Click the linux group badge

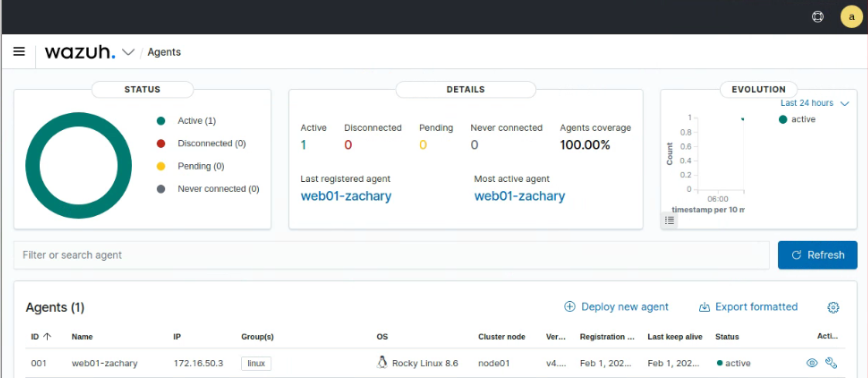point(256,363)
